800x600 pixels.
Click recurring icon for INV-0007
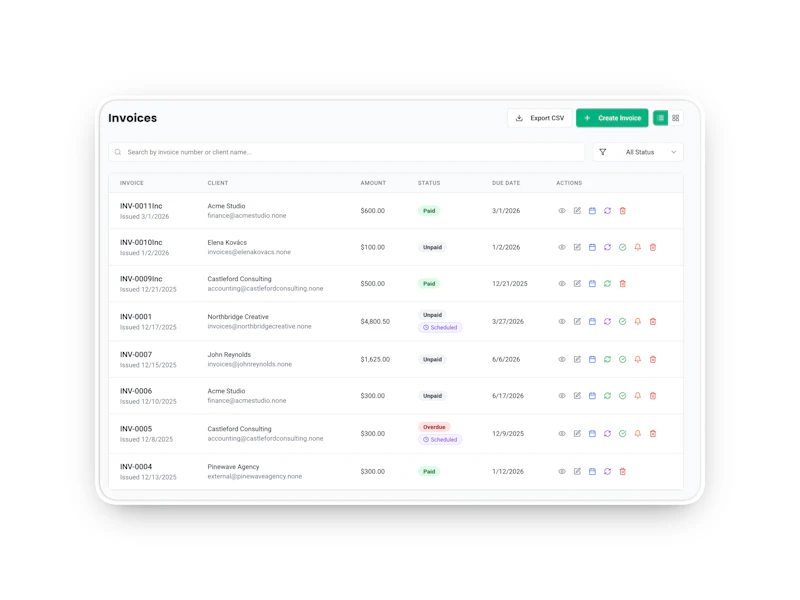point(607,359)
